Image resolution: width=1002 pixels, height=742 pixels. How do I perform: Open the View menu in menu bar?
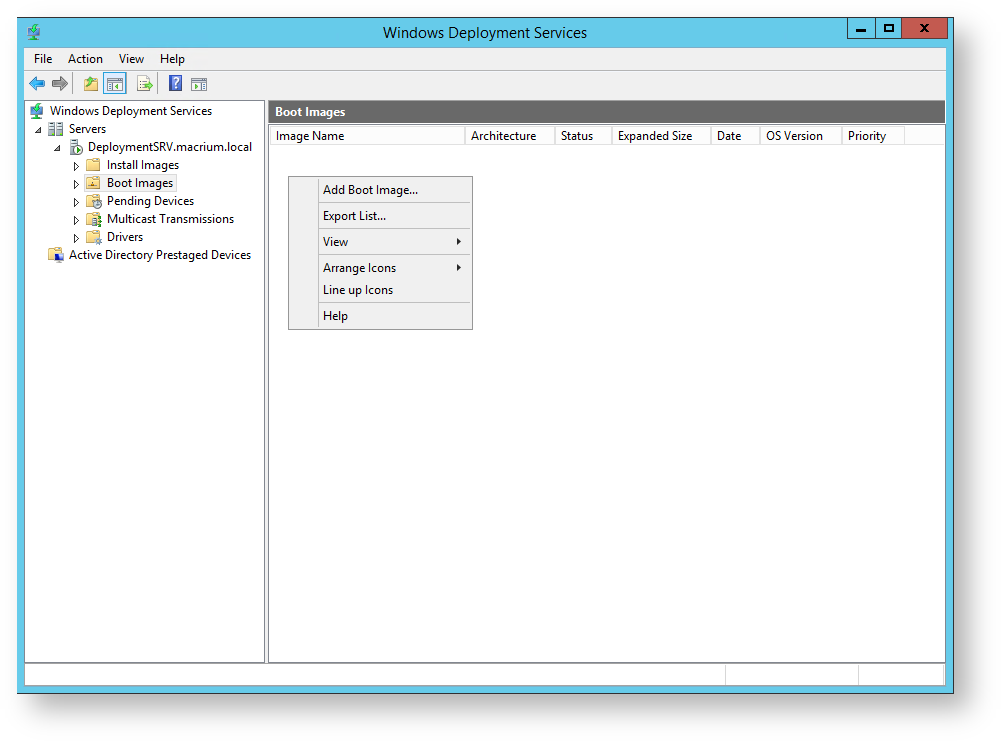[x=131, y=59]
